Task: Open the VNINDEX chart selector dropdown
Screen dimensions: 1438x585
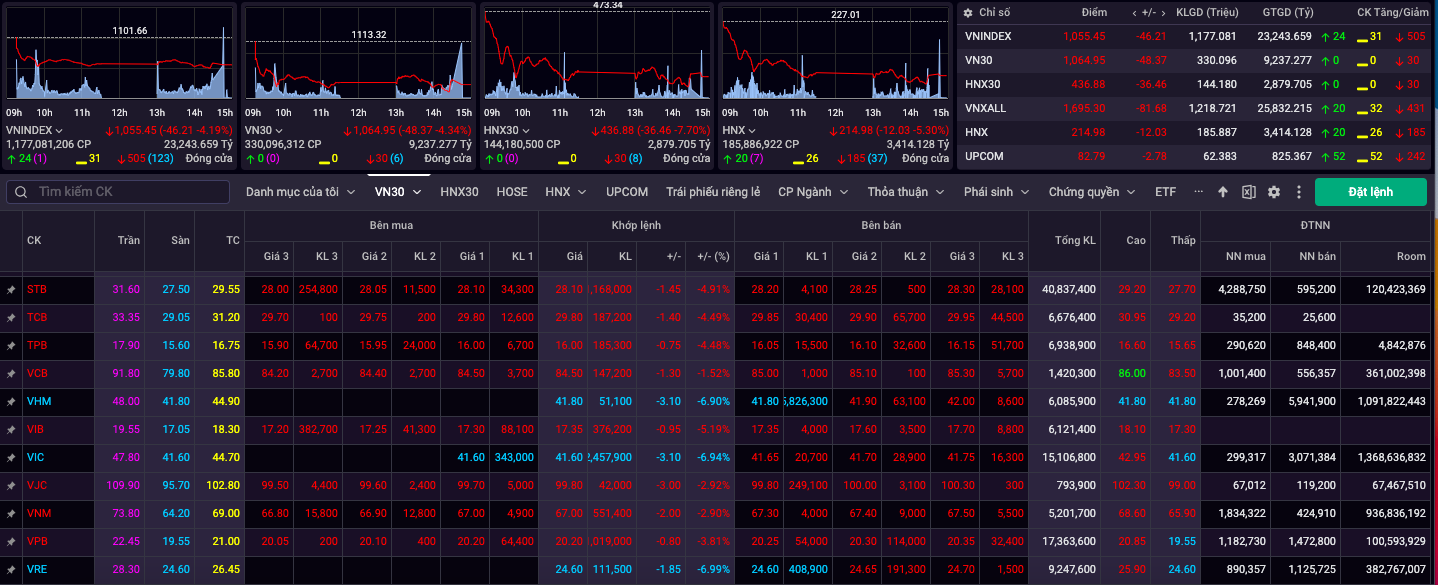Action: click(59, 130)
